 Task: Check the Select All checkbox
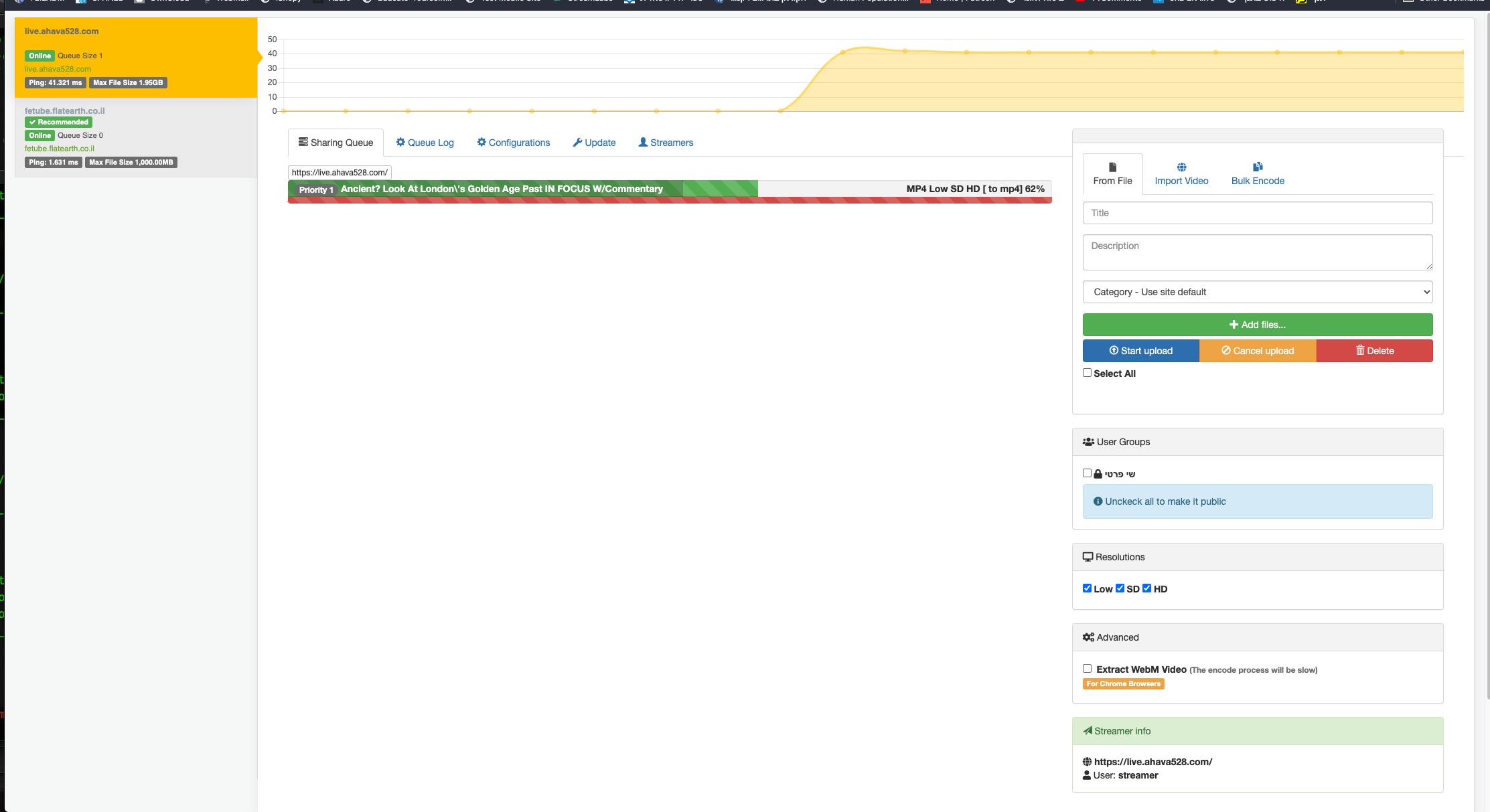[x=1087, y=373]
